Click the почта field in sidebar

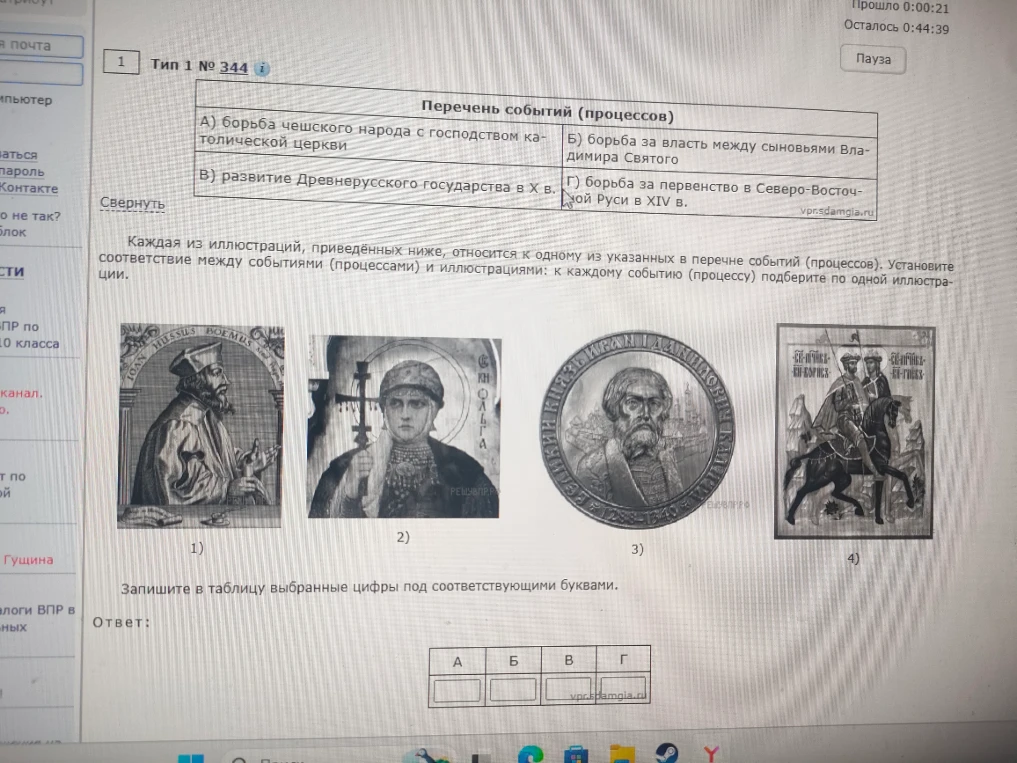pos(41,46)
